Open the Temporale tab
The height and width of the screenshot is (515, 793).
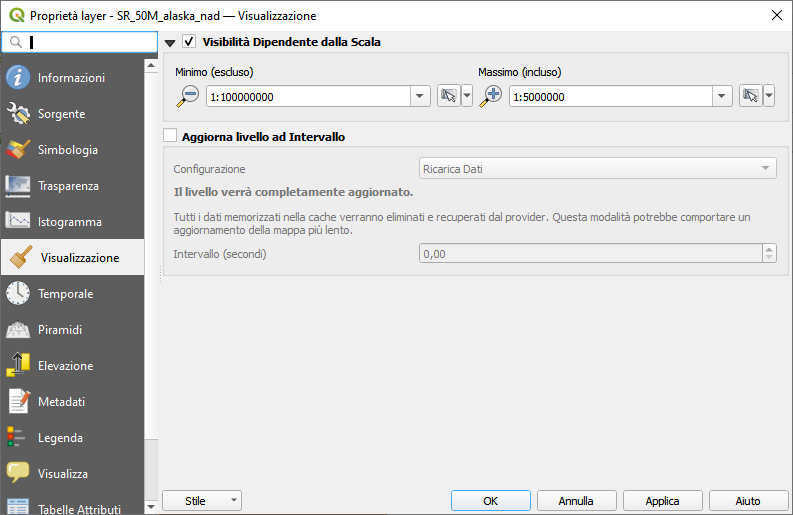coord(72,293)
